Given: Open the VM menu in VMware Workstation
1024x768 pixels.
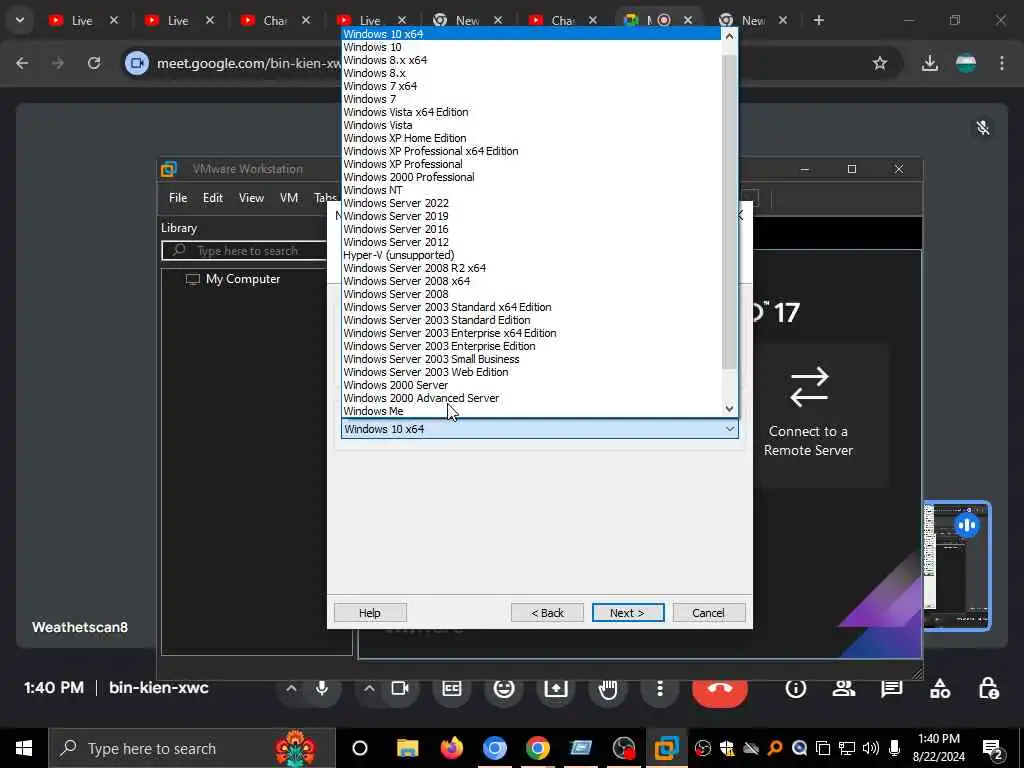Looking at the screenshot, I should (289, 198).
